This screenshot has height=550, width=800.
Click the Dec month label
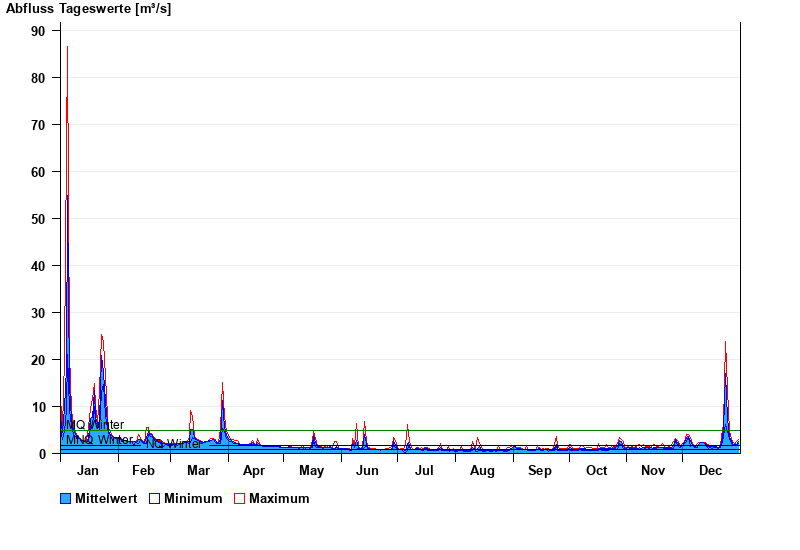point(710,471)
